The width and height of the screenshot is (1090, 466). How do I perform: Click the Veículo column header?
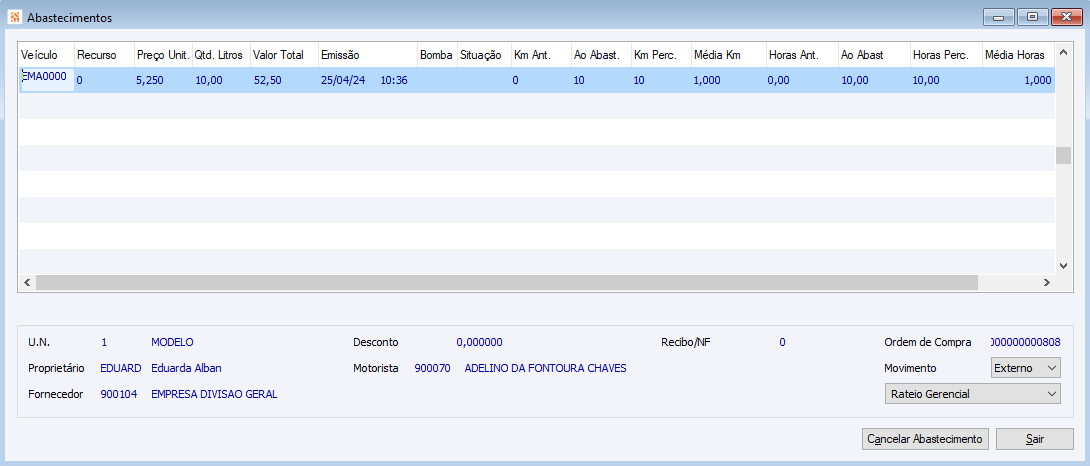point(46,55)
